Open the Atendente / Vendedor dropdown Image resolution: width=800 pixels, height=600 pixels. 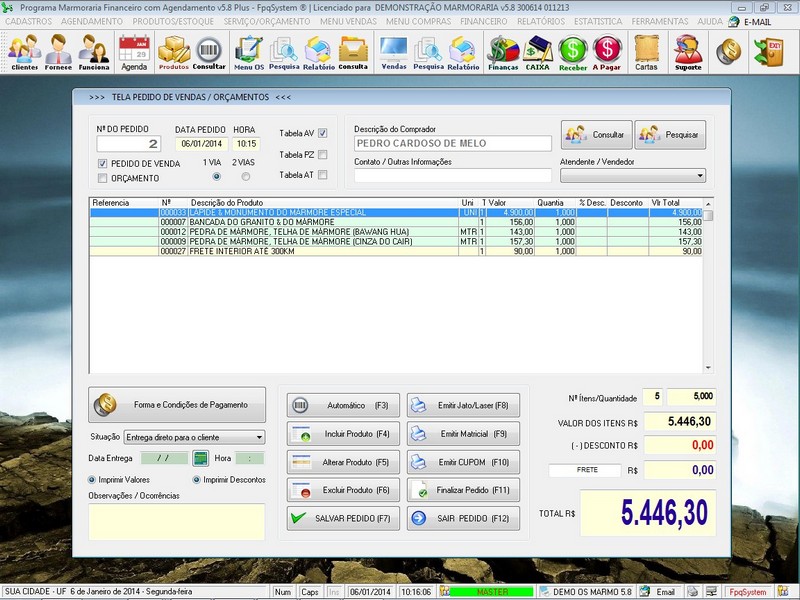pyautogui.click(x=700, y=175)
